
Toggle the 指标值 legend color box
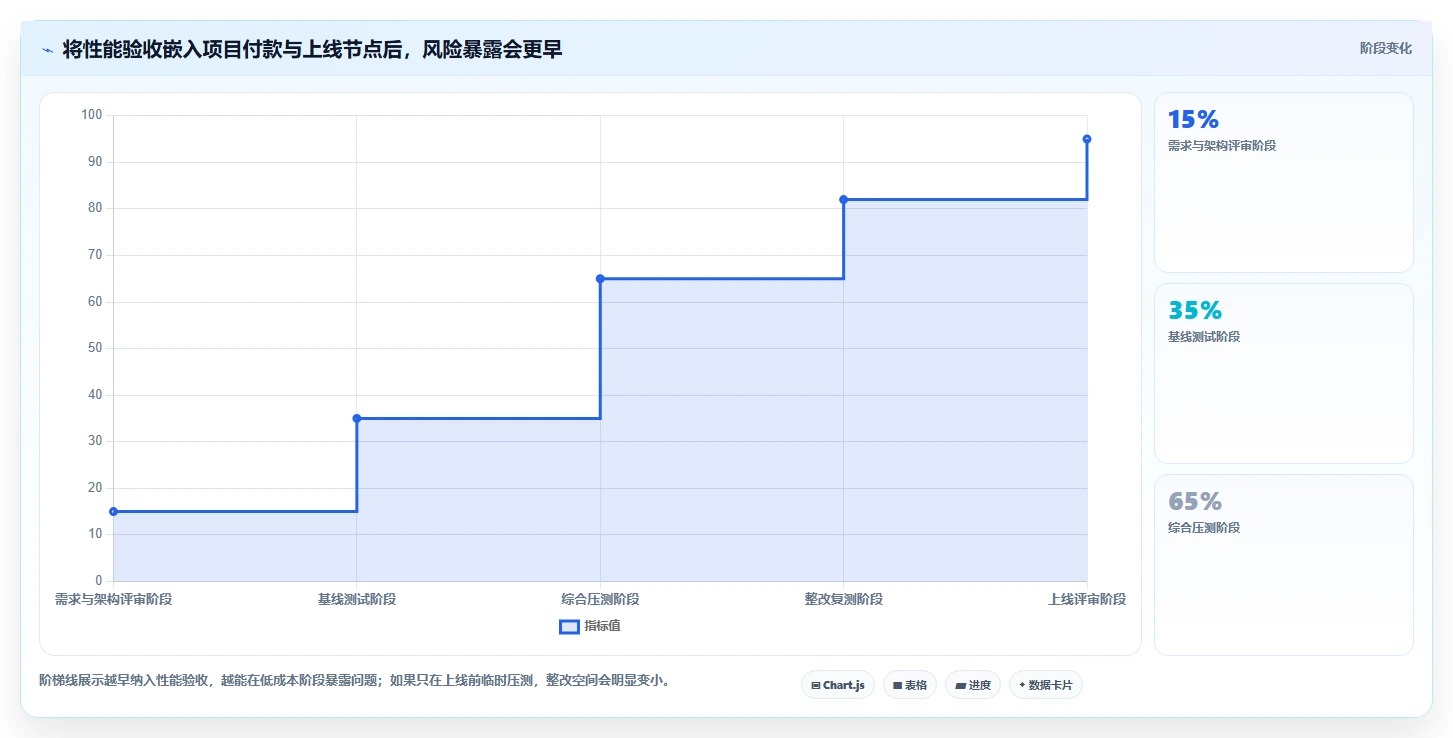tap(569, 627)
